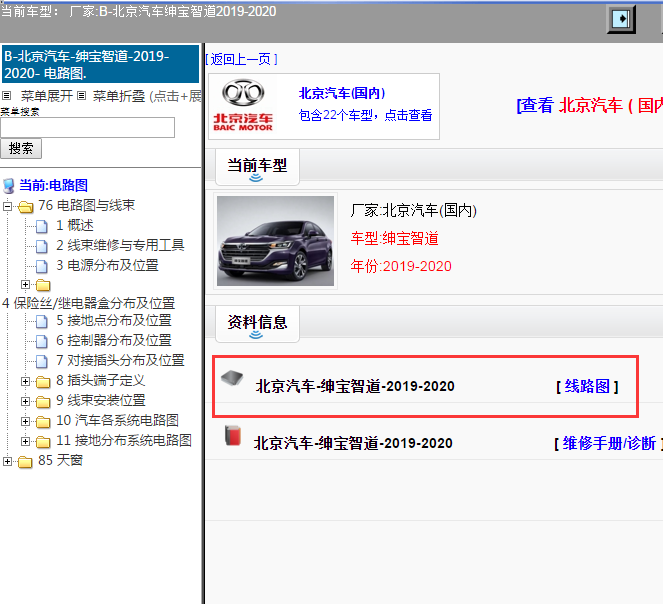Expand the 9 线束安装位置 node

point(25,401)
